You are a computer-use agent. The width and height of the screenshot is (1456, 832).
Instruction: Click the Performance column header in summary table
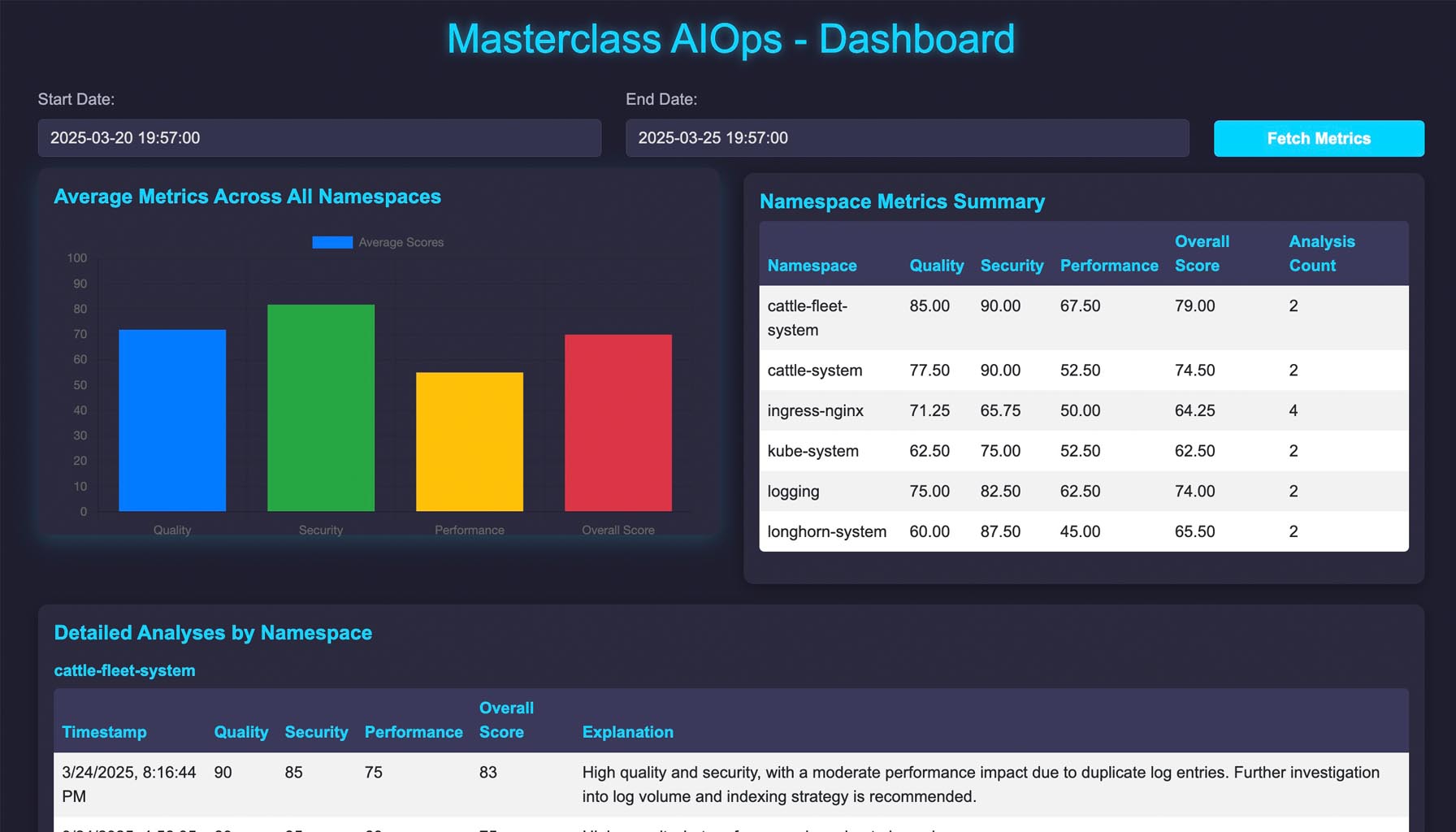(x=1109, y=266)
